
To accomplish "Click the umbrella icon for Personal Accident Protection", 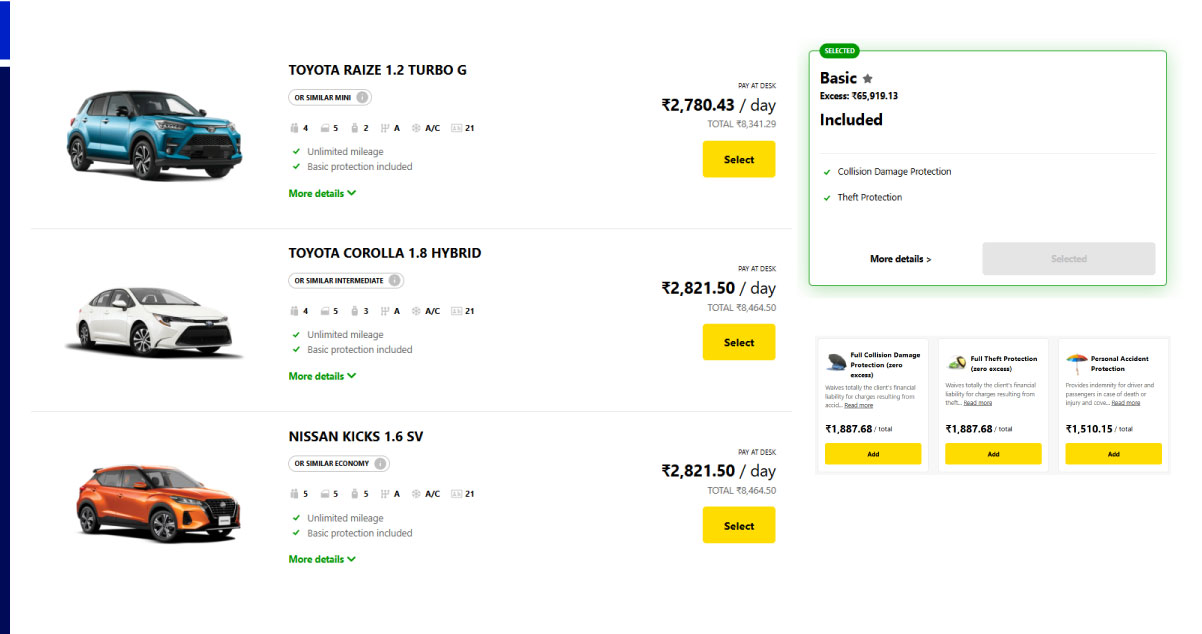I will point(1079,362).
